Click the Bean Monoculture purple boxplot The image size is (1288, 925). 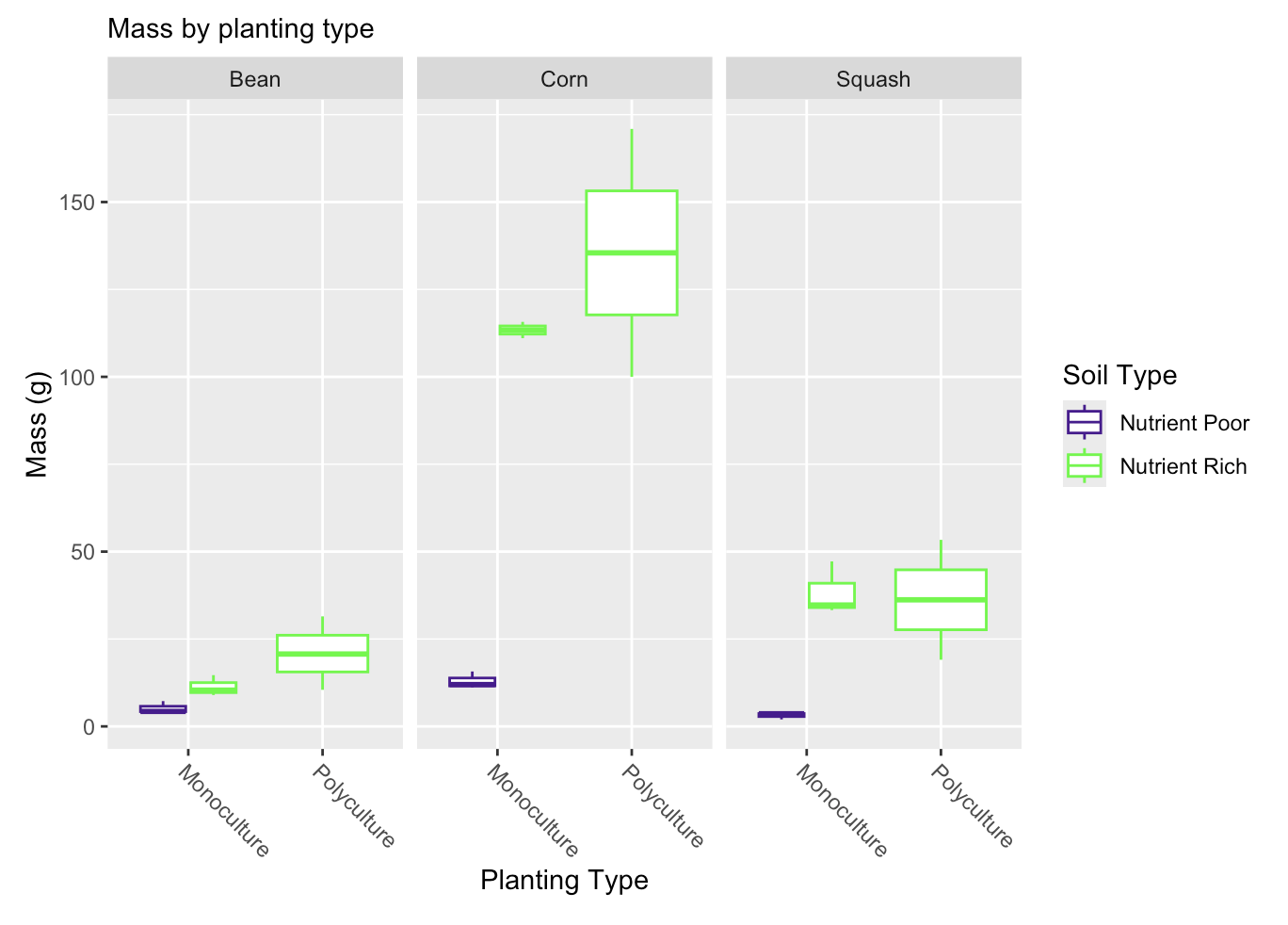pos(163,708)
